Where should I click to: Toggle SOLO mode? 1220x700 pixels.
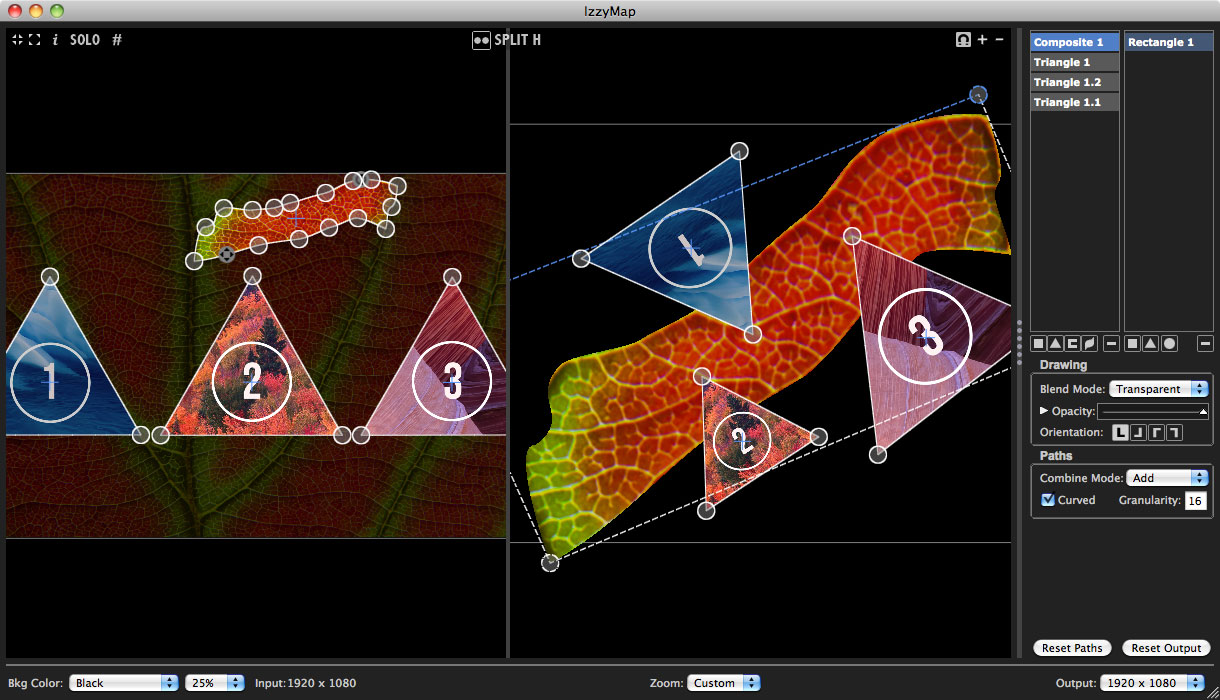(x=85, y=40)
